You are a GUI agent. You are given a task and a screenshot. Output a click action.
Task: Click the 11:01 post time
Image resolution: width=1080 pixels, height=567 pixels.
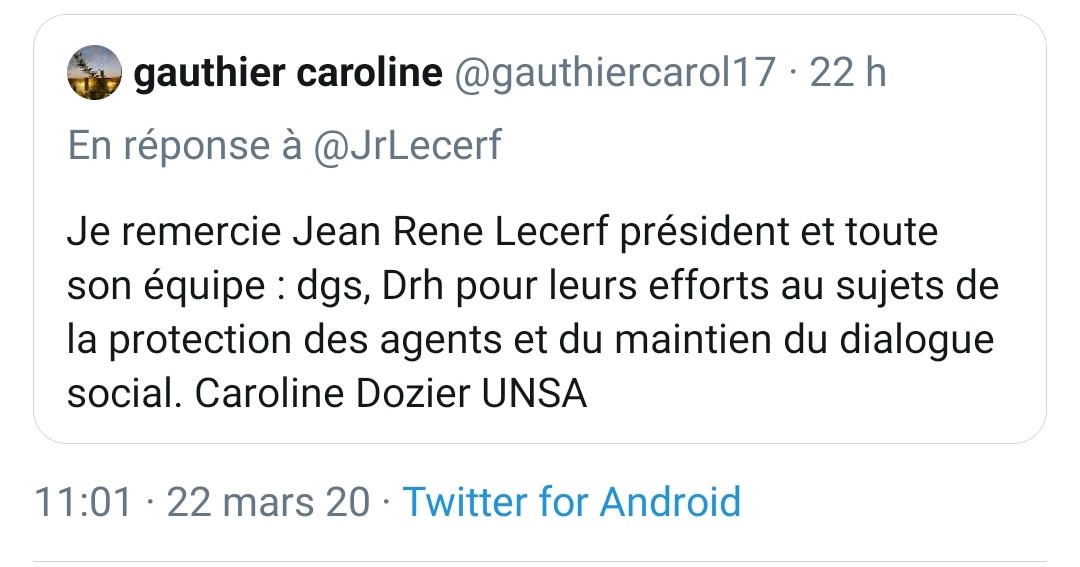pos(83,502)
